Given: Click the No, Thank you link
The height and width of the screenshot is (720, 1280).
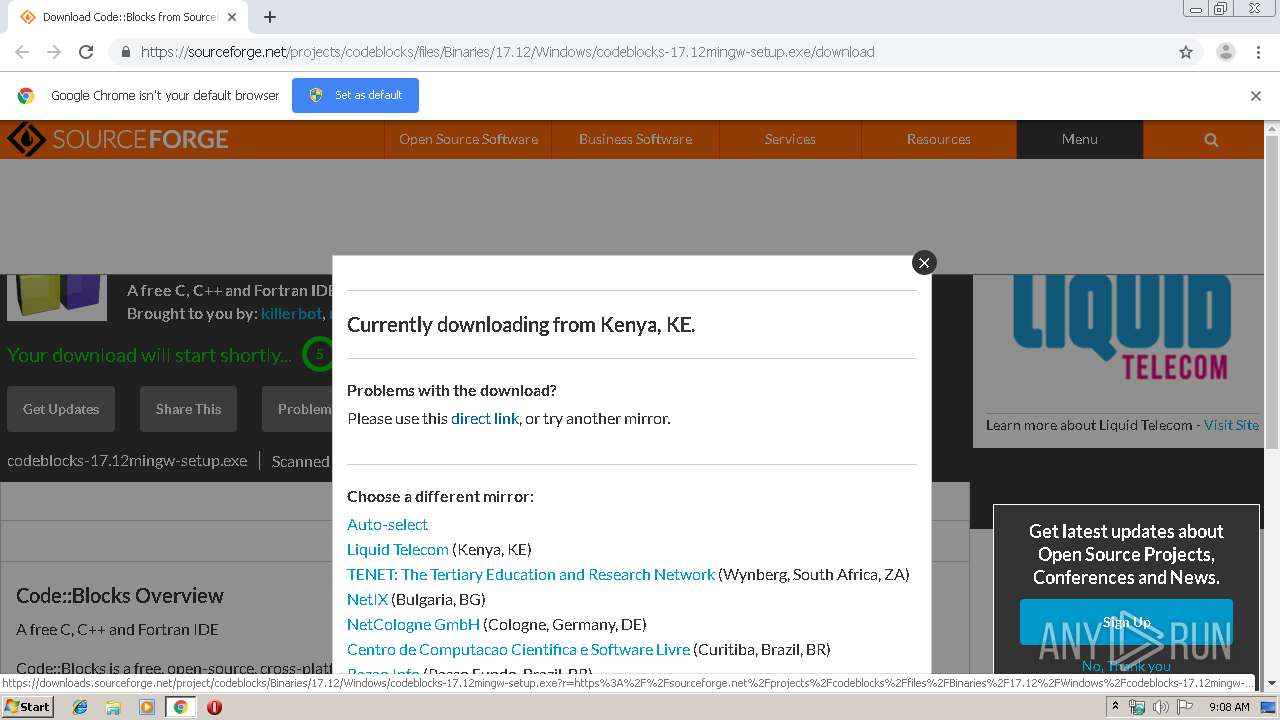Looking at the screenshot, I should pyautogui.click(x=1126, y=666).
